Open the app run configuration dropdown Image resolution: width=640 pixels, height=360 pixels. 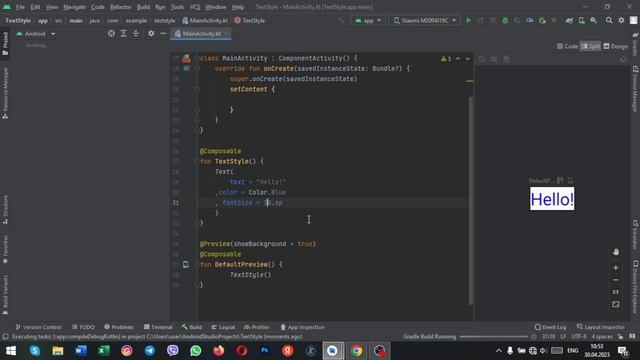coord(367,20)
